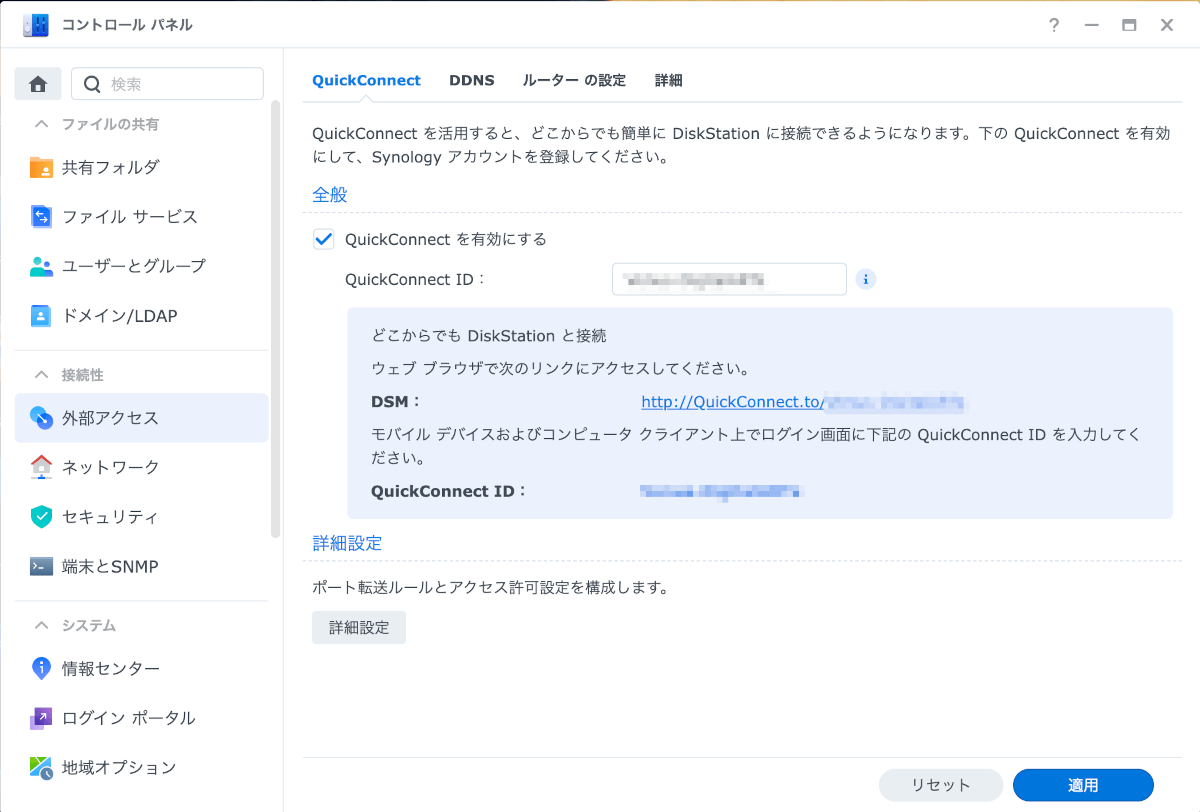Click the QuickConnect ID info icon
The width and height of the screenshot is (1200, 812).
[866, 280]
